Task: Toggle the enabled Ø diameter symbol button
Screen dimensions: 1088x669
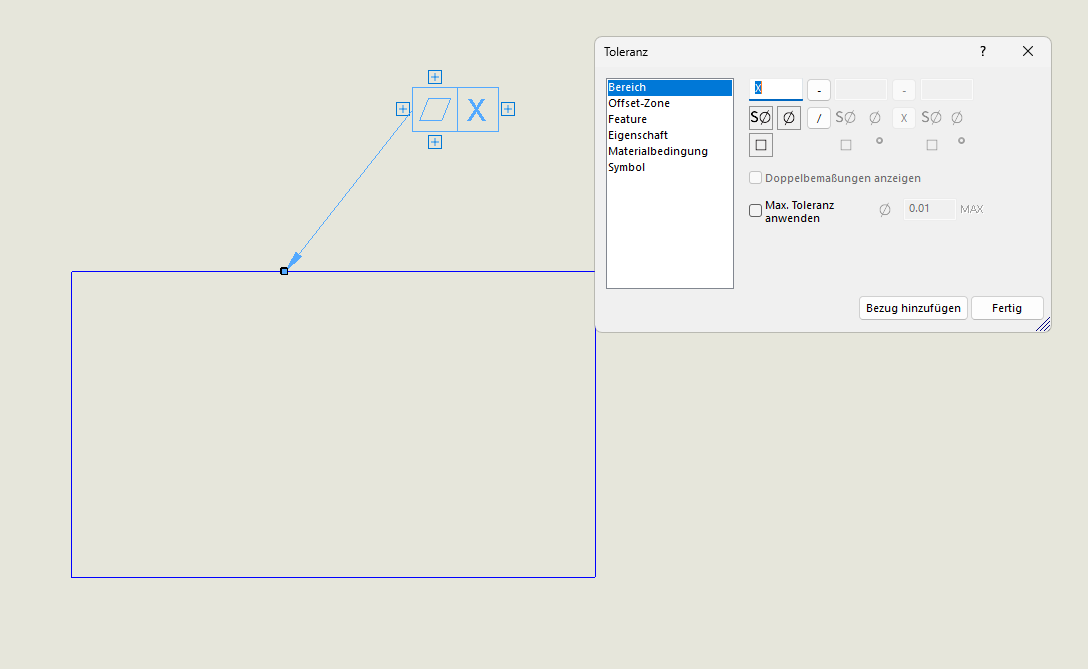Action: [x=789, y=118]
